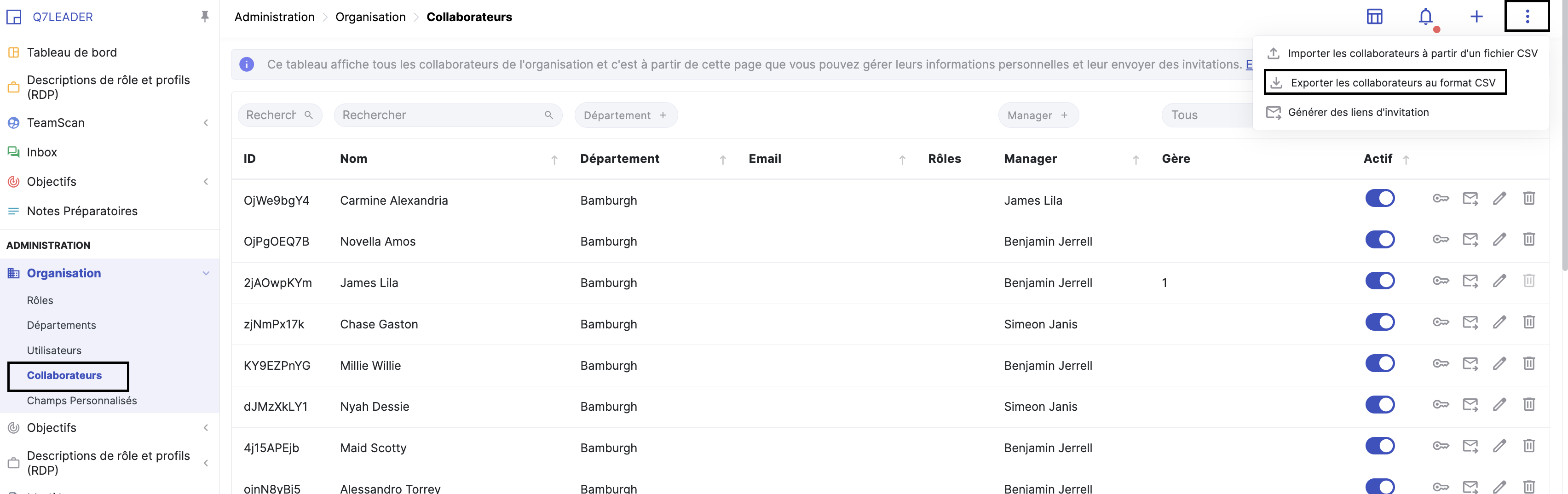
Task: Click the plus icon in top bar
Action: point(1476,17)
